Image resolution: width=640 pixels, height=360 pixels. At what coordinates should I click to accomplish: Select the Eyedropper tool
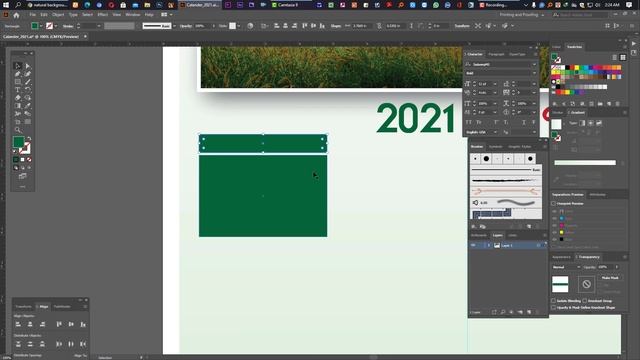click(x=27, y=106)
